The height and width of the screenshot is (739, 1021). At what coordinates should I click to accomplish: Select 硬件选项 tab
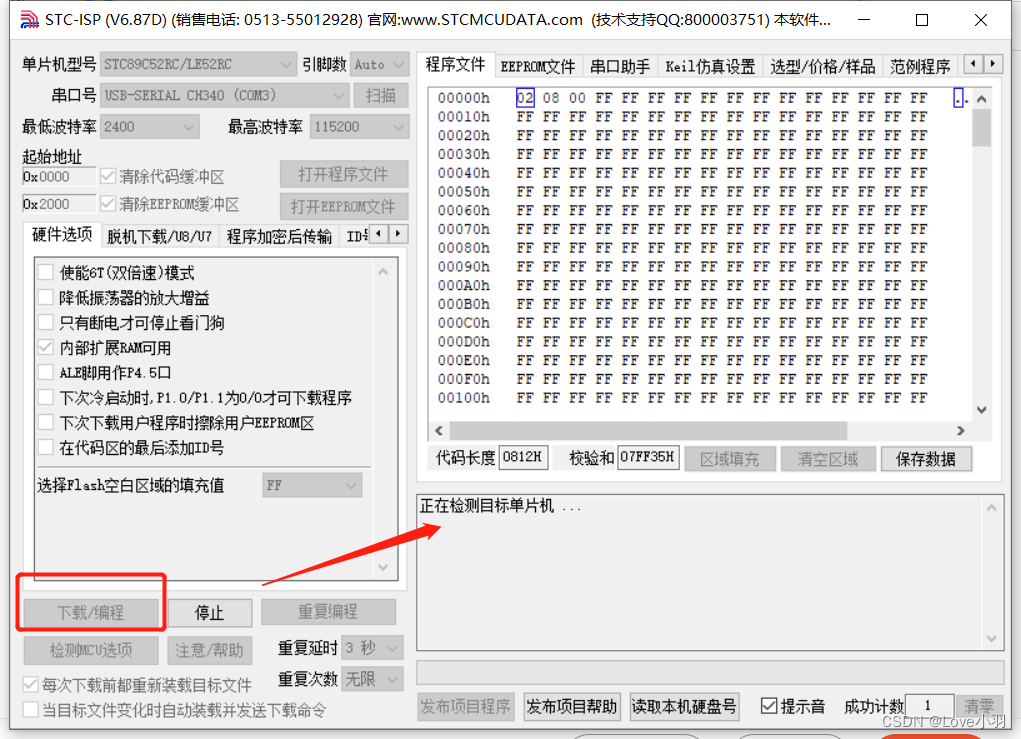pos(63,234)
